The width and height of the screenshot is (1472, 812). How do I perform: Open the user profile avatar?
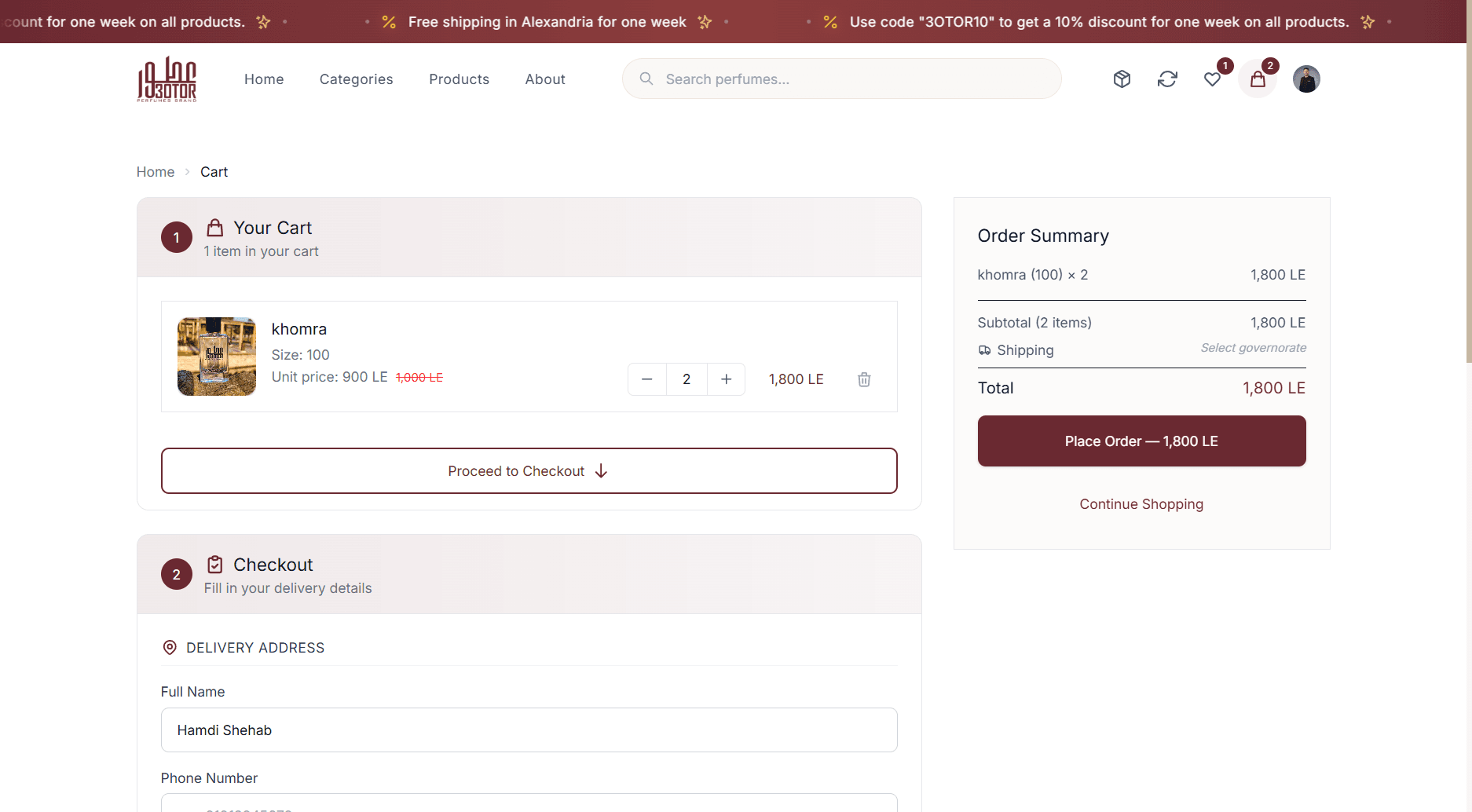coord(1306,79)
